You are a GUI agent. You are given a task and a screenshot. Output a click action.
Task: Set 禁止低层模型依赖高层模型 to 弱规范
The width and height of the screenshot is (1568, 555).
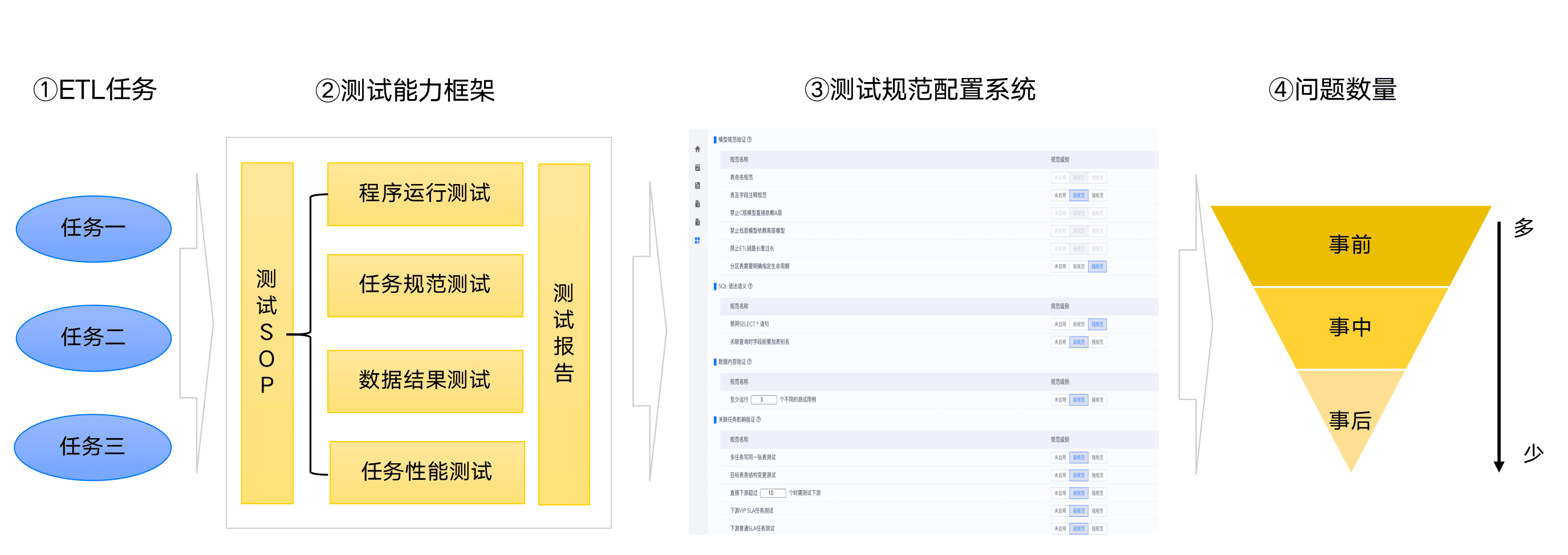click(1079, 231)
